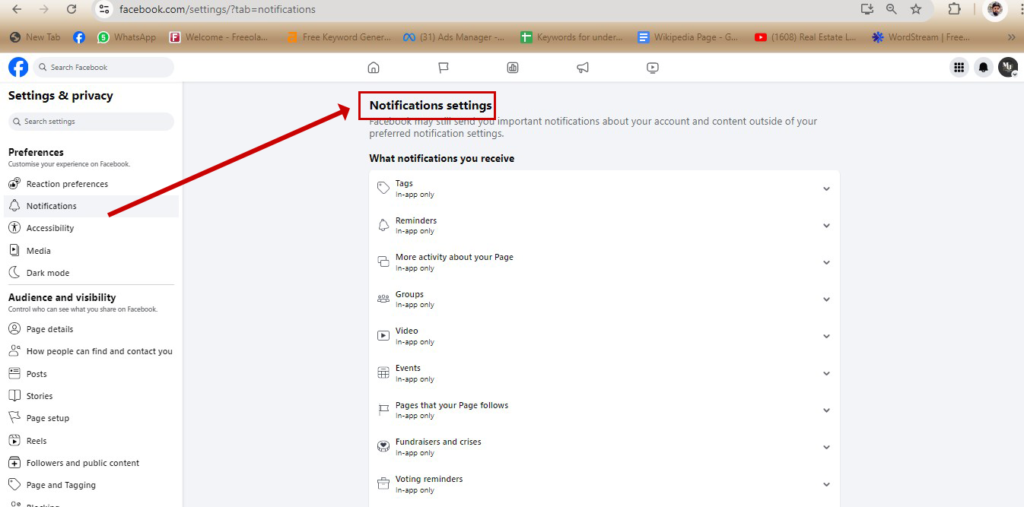
Task: Click the Search settings field
Action: [91, 122]
